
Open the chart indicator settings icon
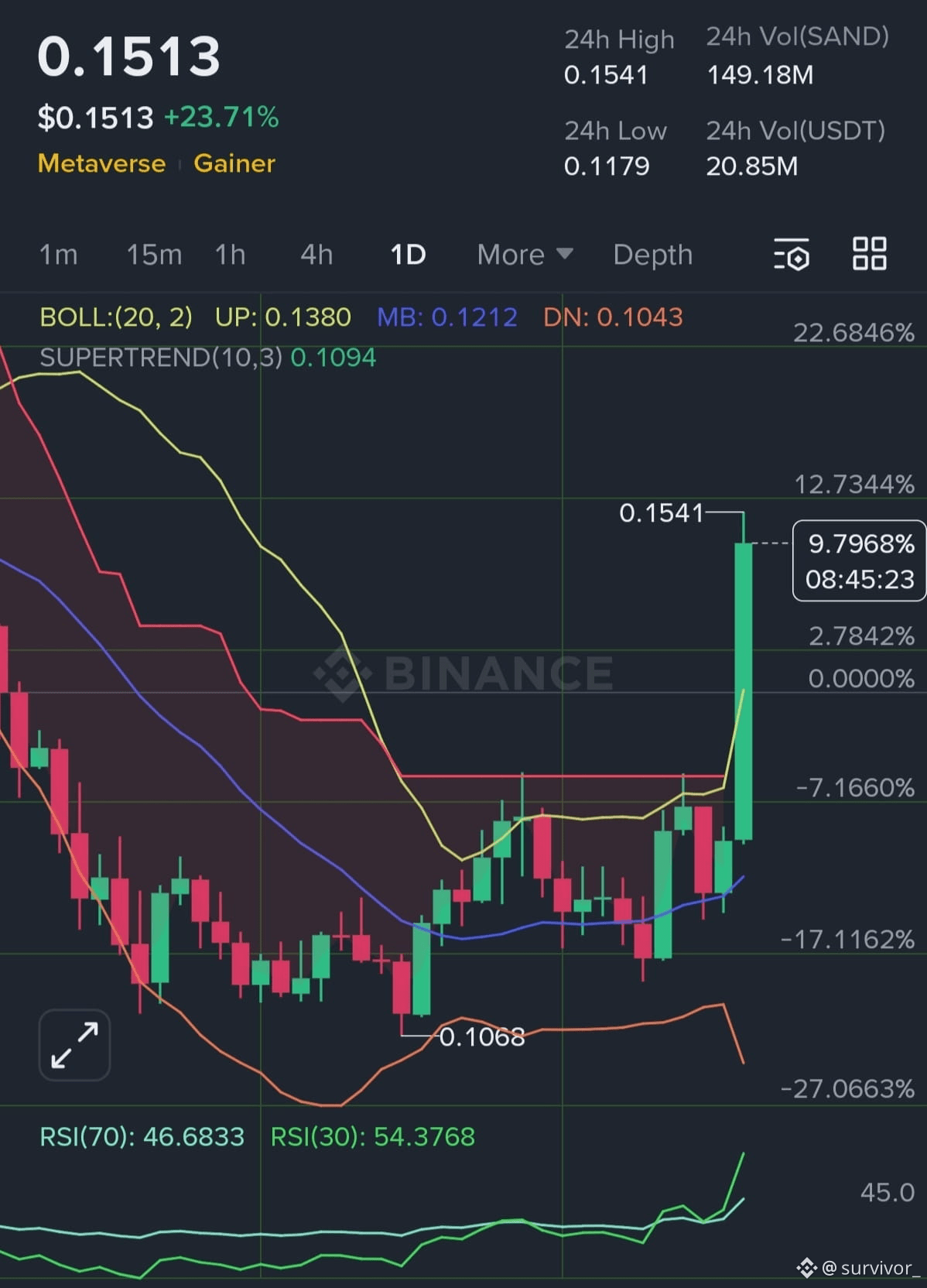coord(792,254)
